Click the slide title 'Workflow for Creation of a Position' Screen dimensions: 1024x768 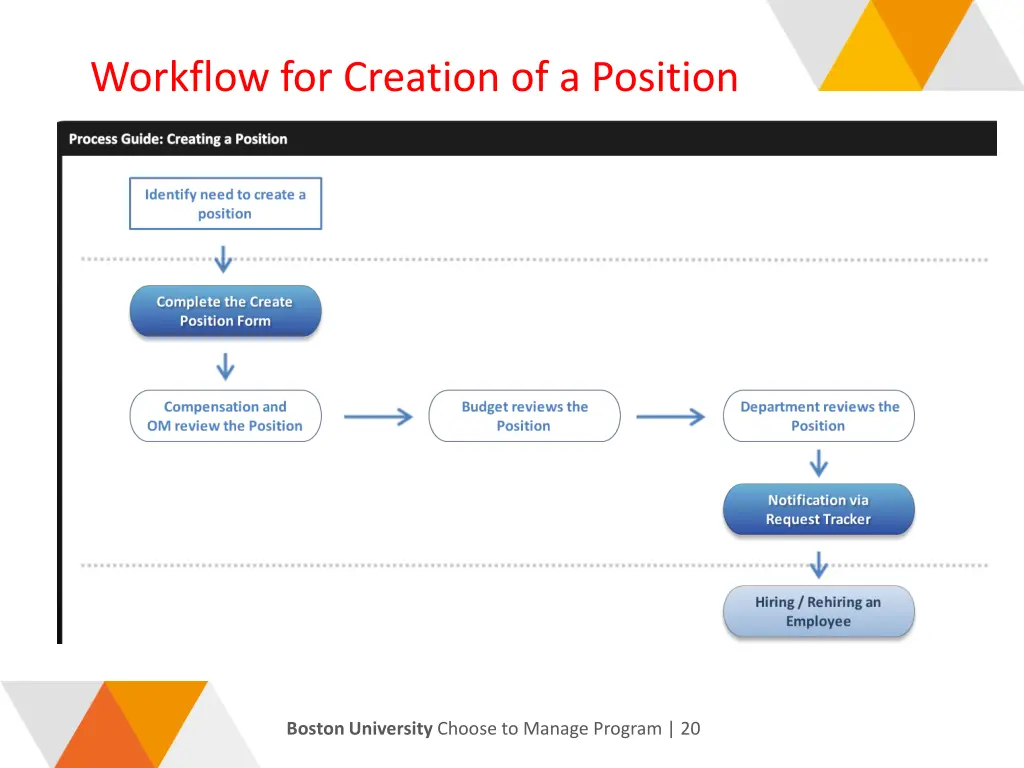tap(414, 77)
